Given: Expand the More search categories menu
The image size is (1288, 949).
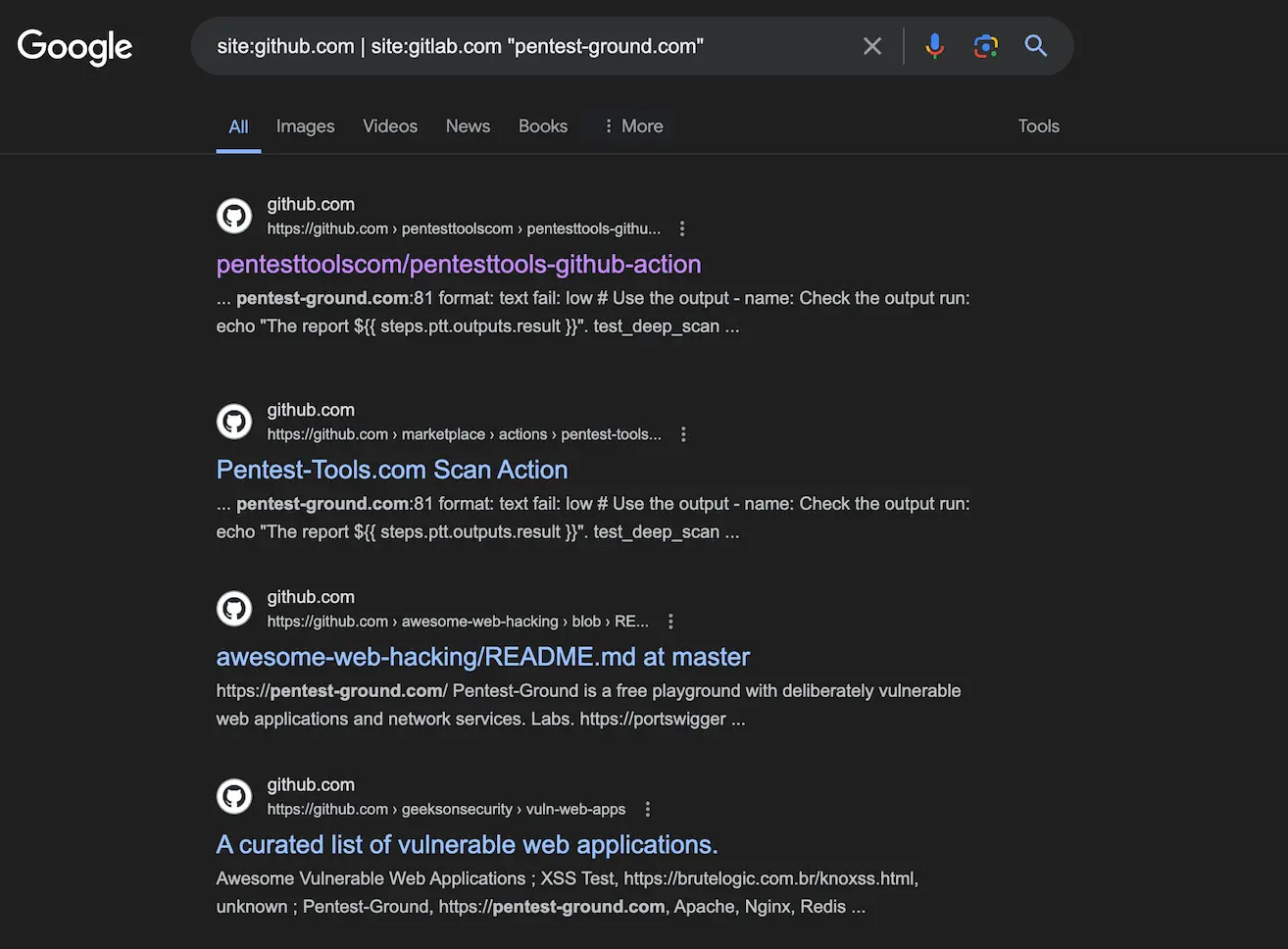Looking at the screenshot, I should coord(632,125).
